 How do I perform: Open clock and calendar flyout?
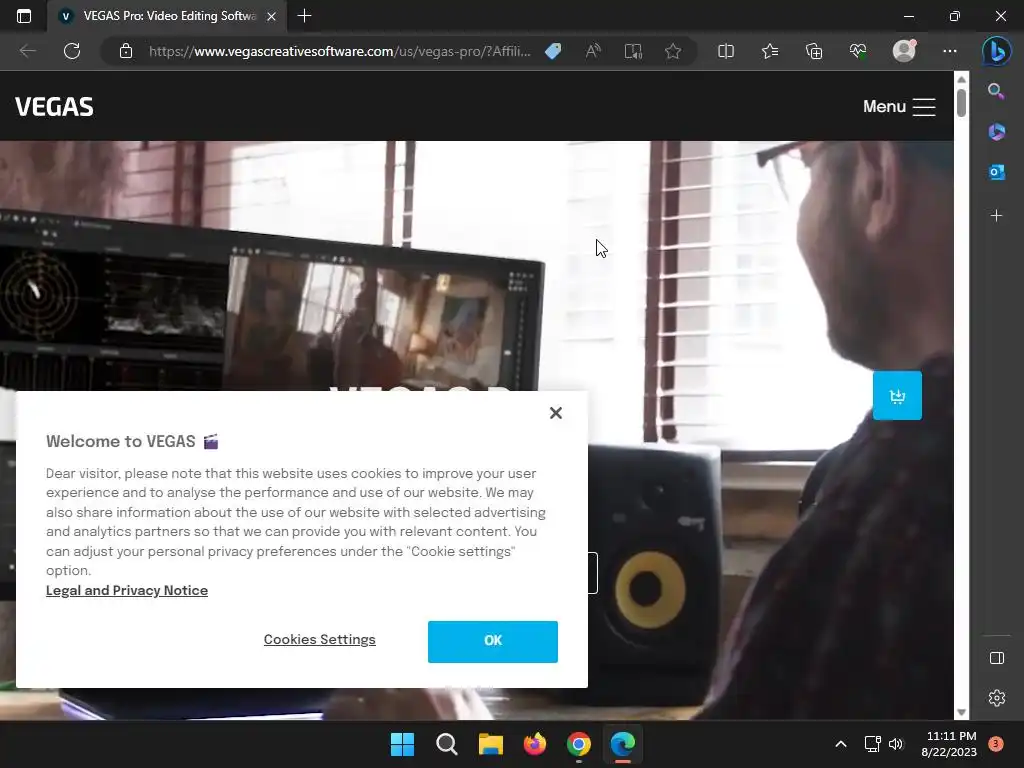pyautogui.click(x=949, y=744)
